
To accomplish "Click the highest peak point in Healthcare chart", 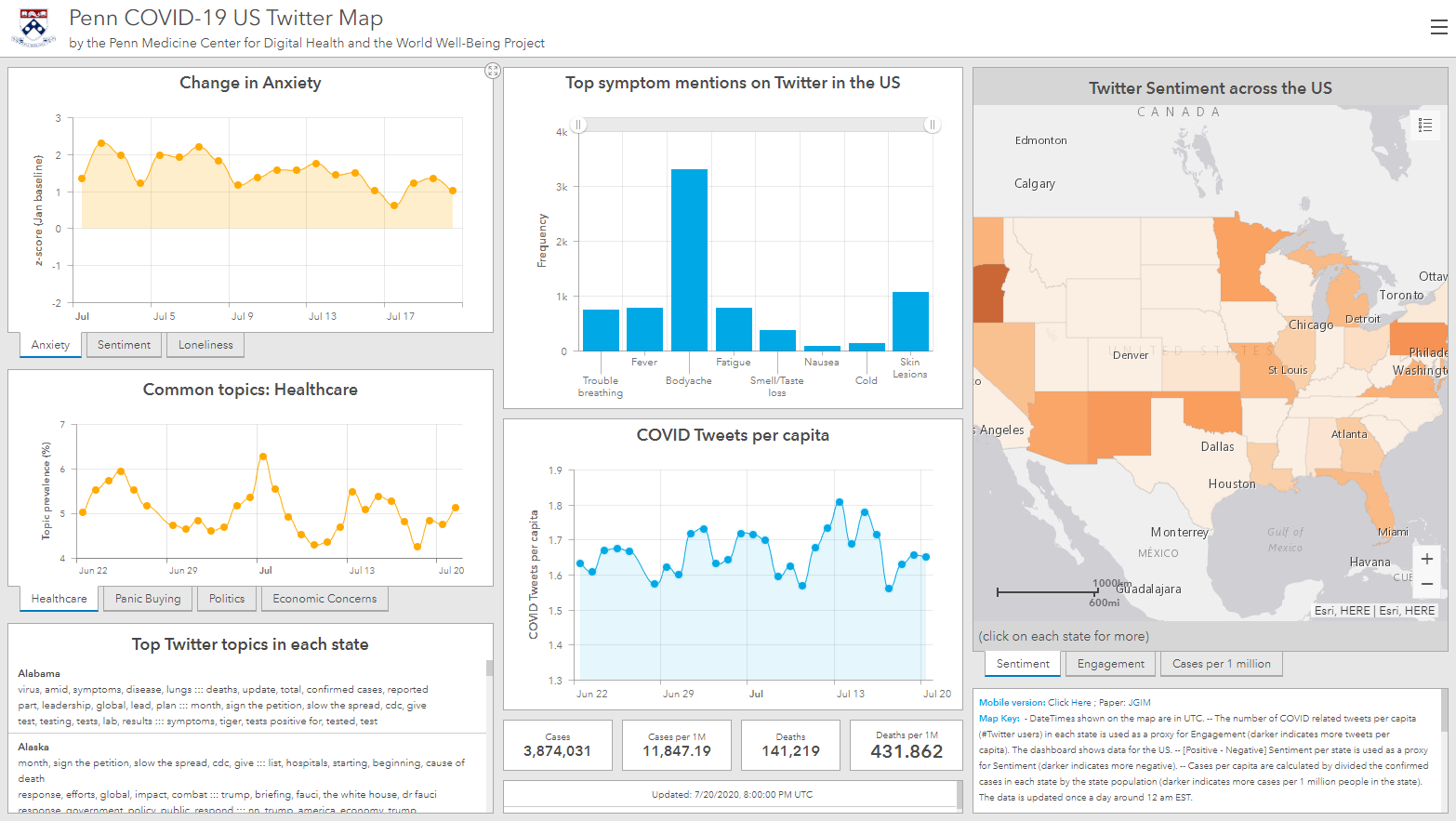I will tap(263, 457).
